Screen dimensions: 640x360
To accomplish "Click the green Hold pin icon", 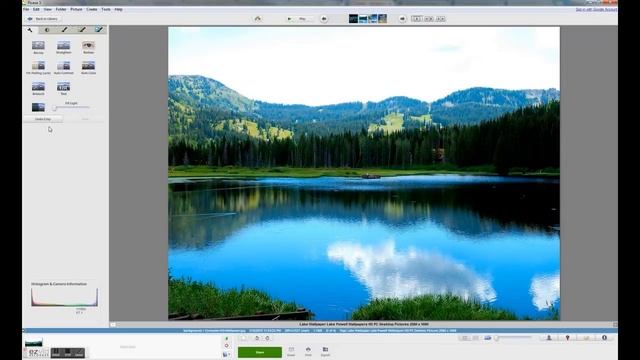I will 227,338.
